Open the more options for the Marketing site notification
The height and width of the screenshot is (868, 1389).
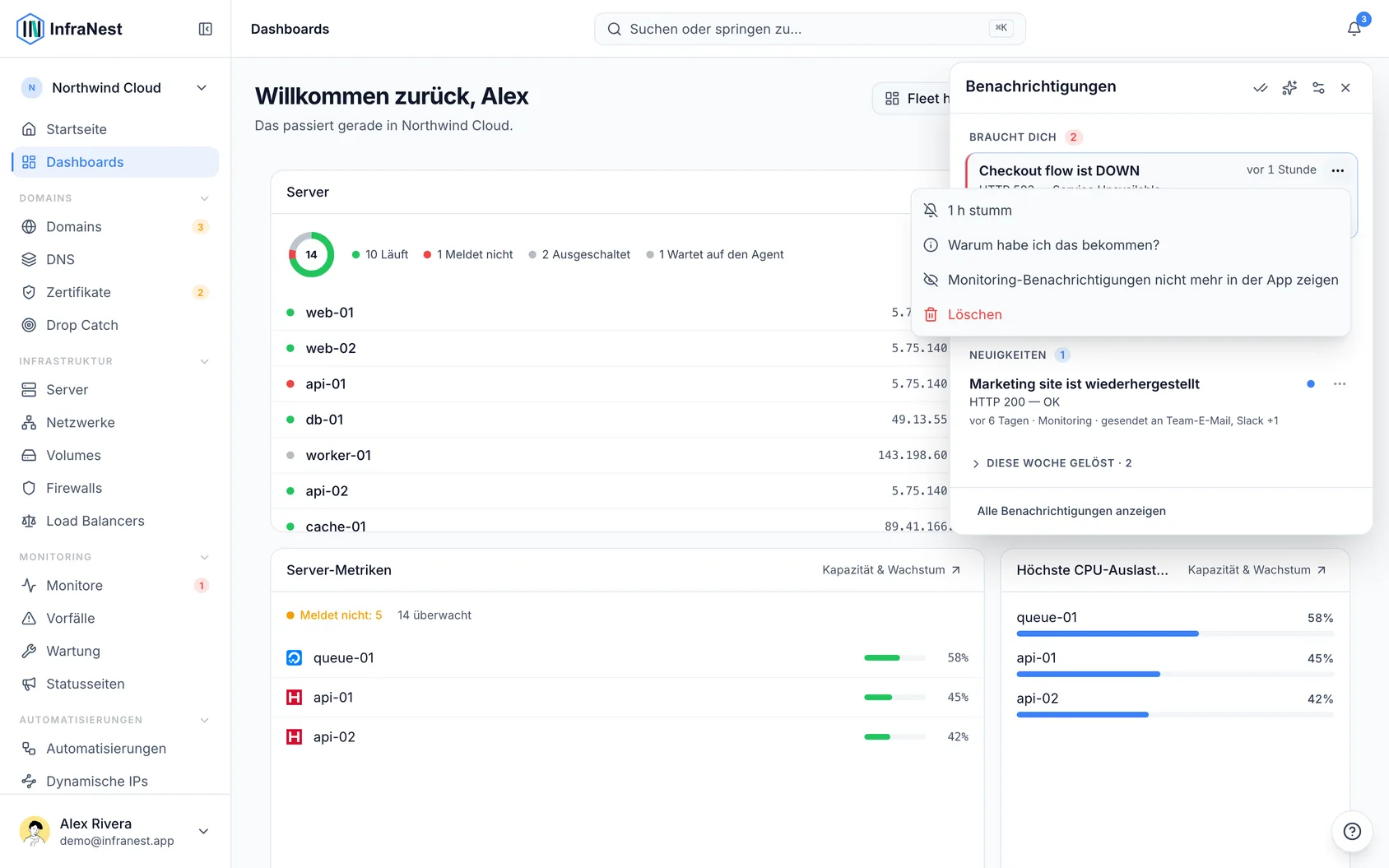click(x=1340, y=383)
